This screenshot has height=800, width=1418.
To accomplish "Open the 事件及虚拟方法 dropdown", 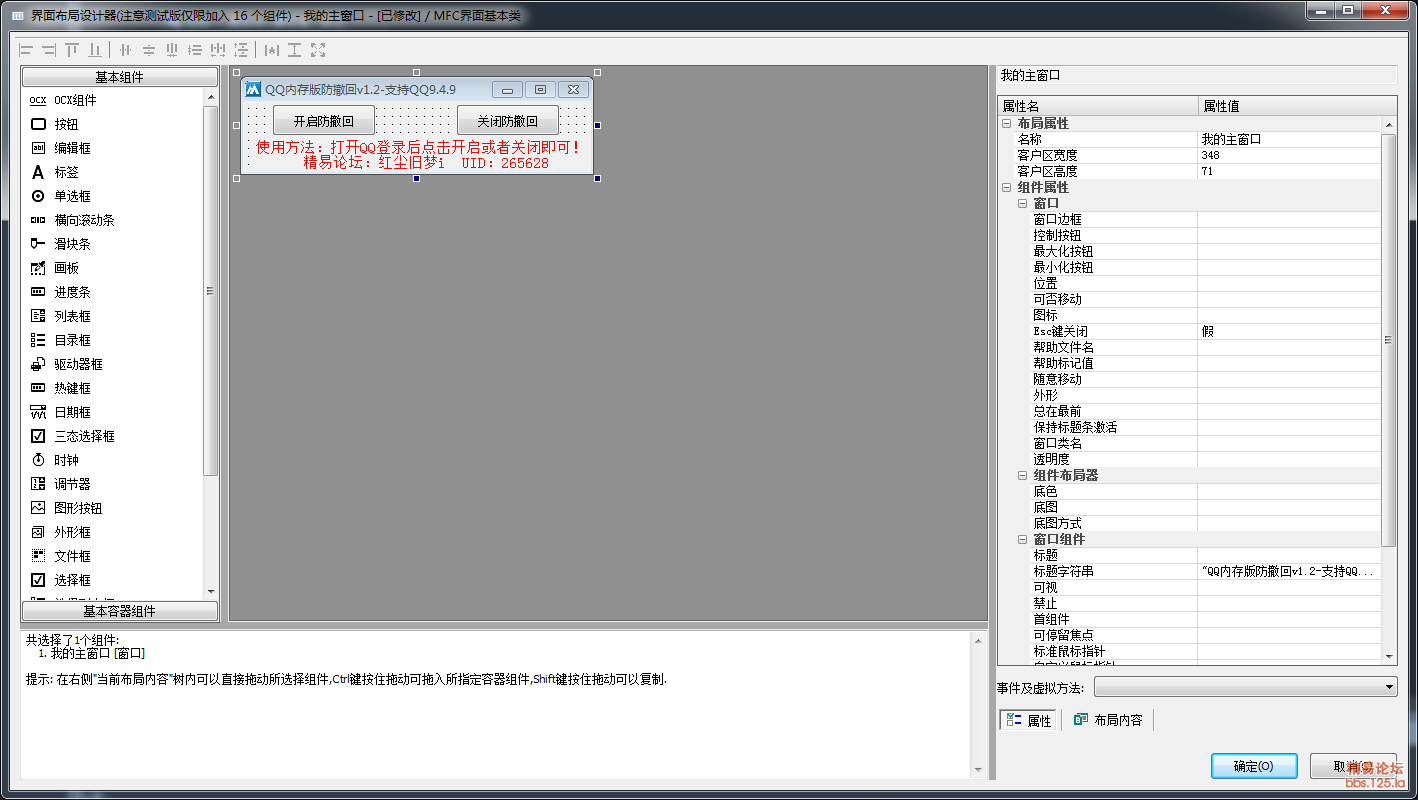I will point(1245,687).
